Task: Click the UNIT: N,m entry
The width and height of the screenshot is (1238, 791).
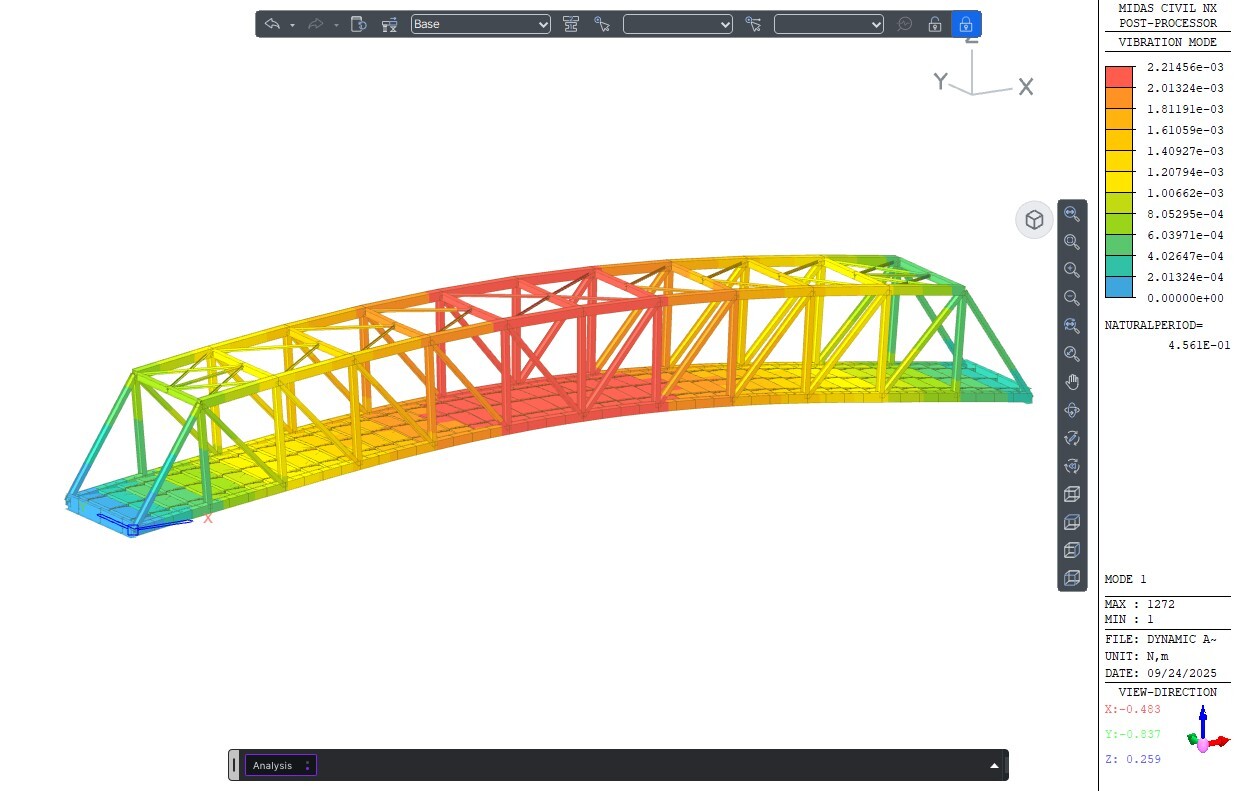Action: tap(1139, 656)
